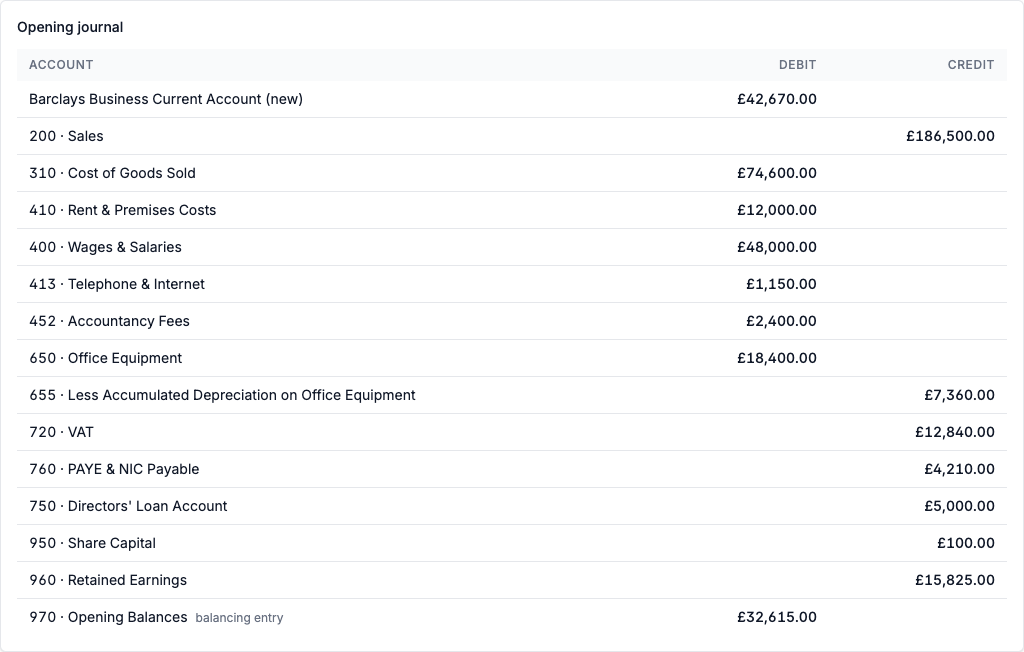This screenshot has width=1024, height=652.
Task: Click the Opening journal heading
Action: (x=70, y=27)
